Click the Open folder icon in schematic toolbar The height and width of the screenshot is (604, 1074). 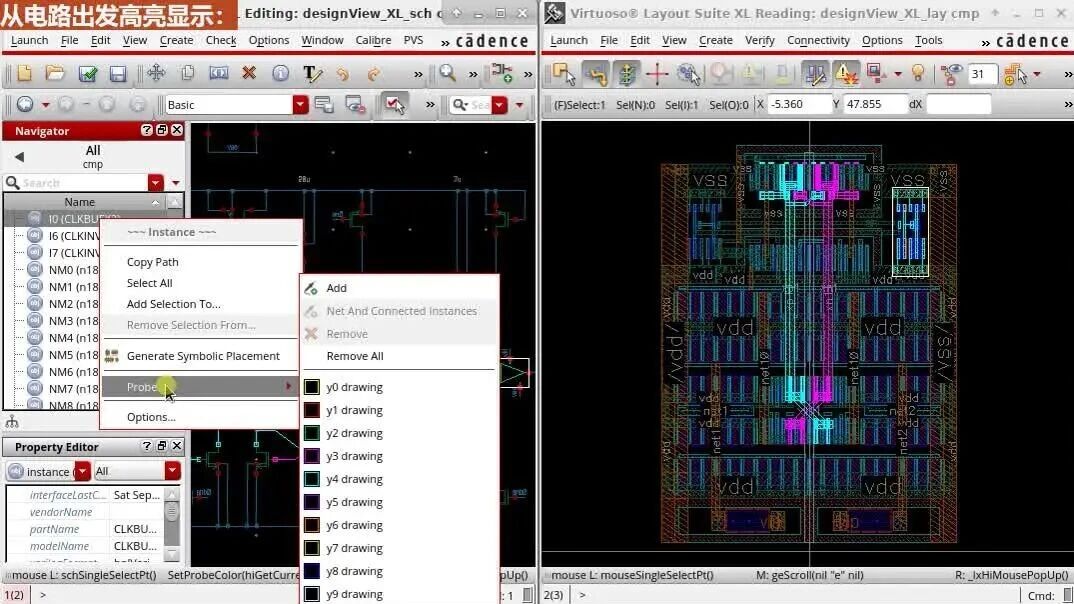click(55, 73)
